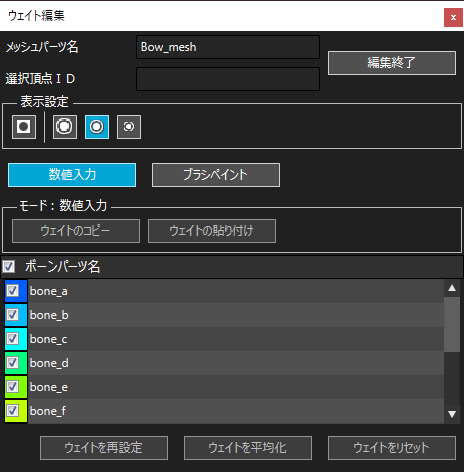The image size is (464, 472).
Task: Uncheck the bone_e checkbox
Action: 13,387
